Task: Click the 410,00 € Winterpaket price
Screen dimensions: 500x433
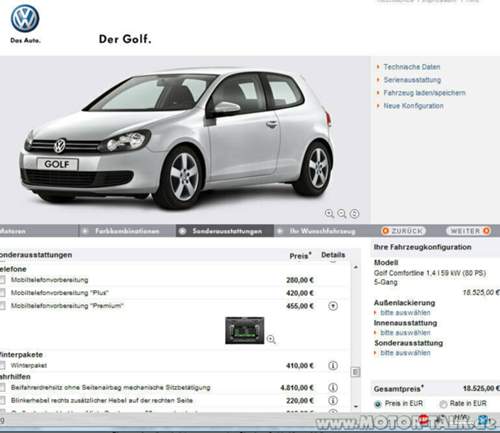Action: (300, 366)
